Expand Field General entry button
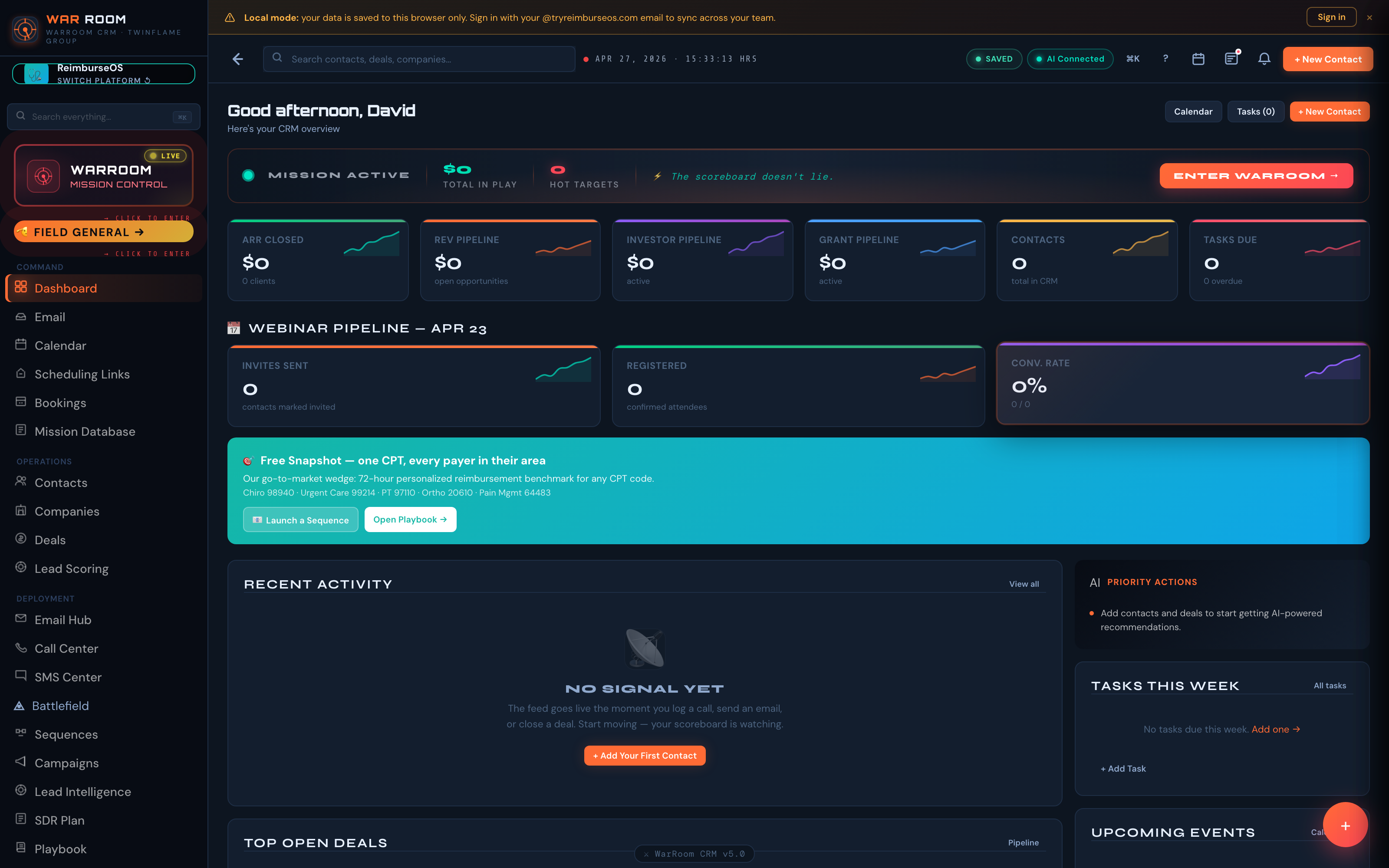 click(x=104, y=232)
